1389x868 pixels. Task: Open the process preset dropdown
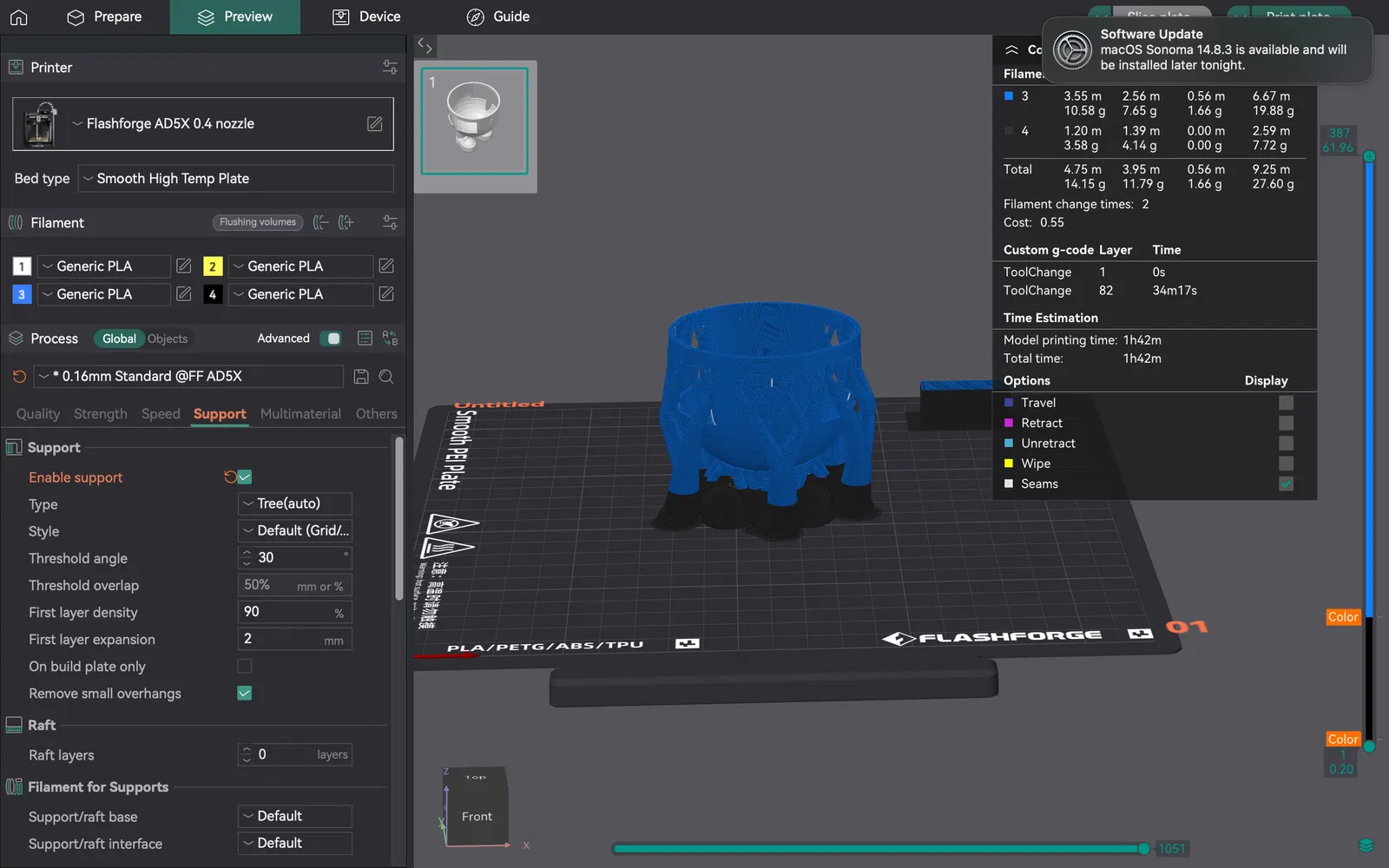[x=189, y=376]
